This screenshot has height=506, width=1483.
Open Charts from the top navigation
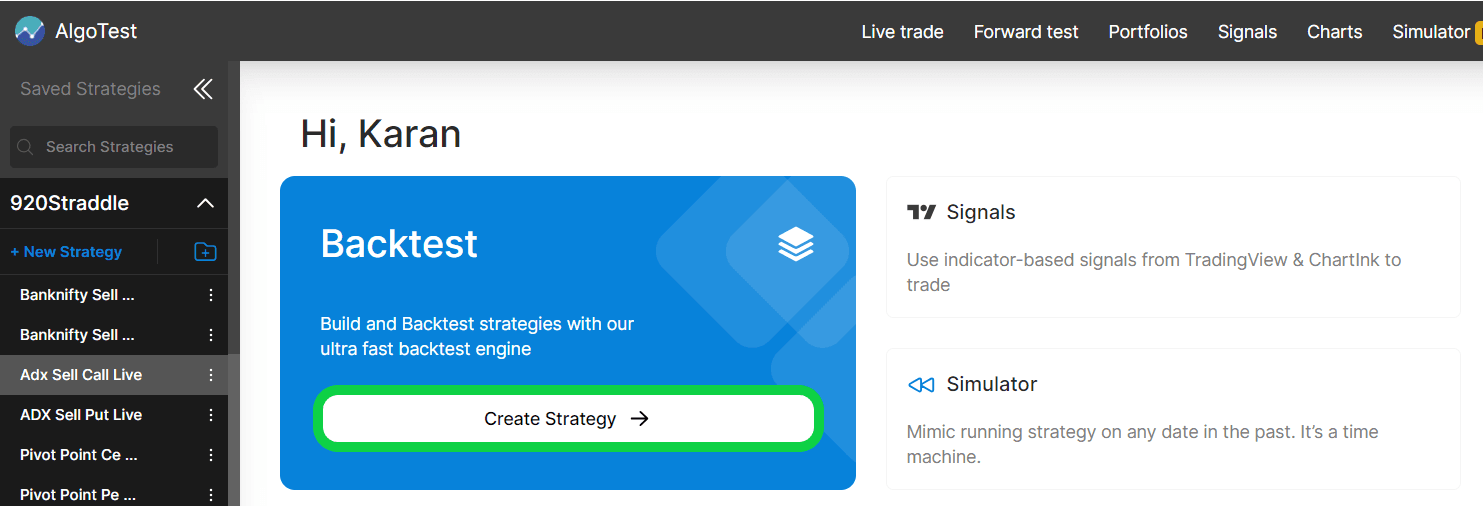point(1334,32)
